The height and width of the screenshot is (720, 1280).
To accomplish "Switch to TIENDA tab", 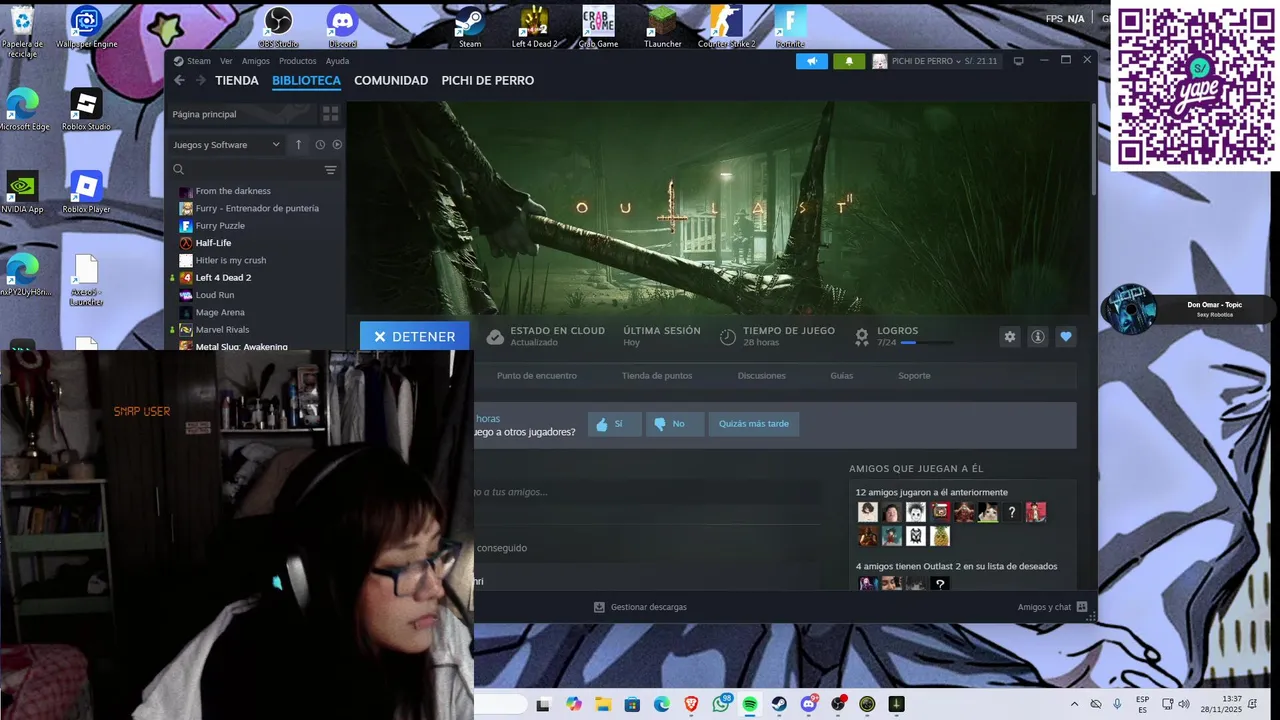I will (237, 81).
